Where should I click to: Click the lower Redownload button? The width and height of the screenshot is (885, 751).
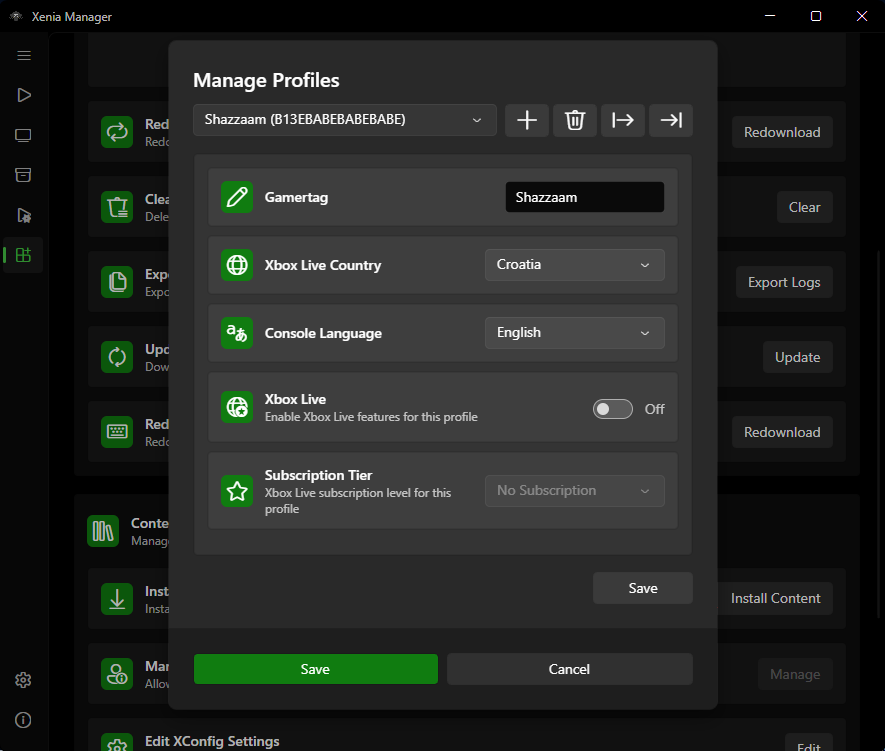(x=782, y=432)
